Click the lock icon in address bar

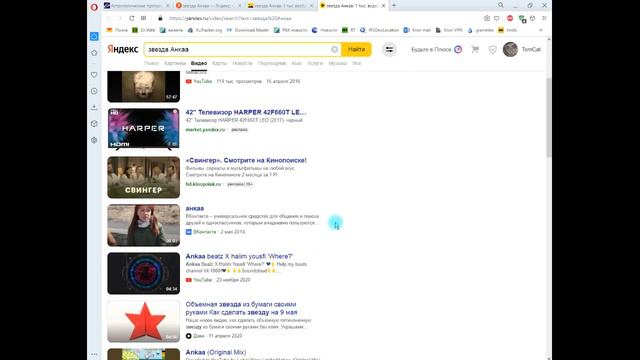[160, 18]
